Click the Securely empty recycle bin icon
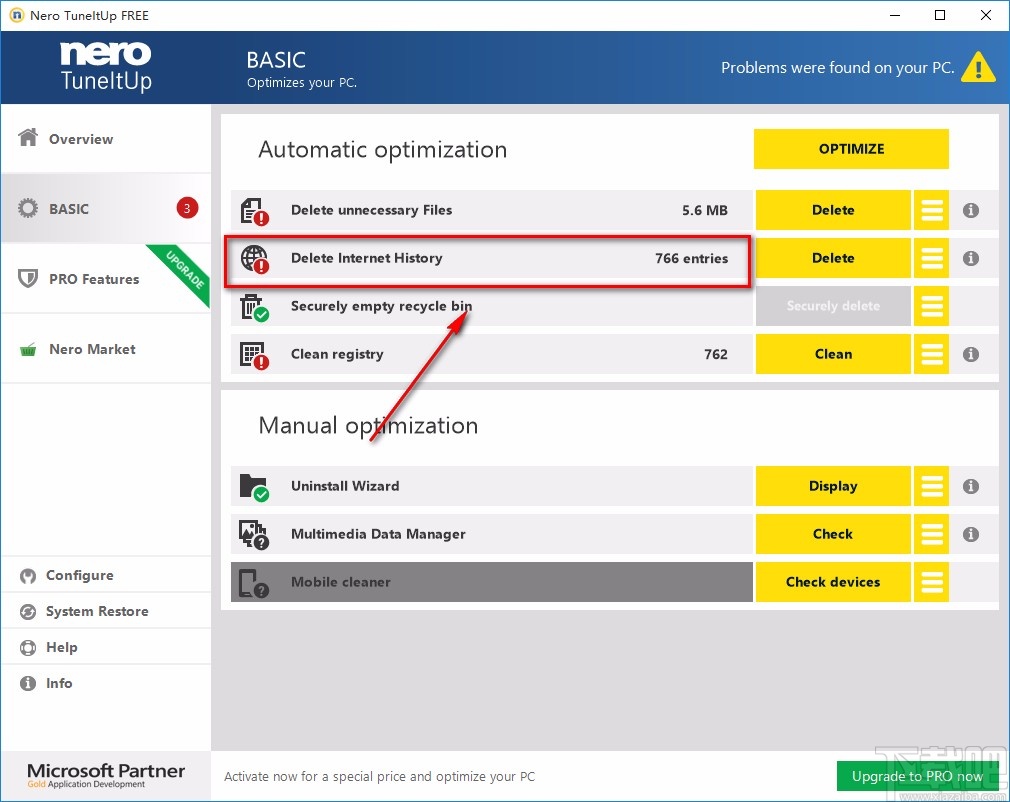Viewport: 1010px width, 802px height. click(x=254, y=307)
